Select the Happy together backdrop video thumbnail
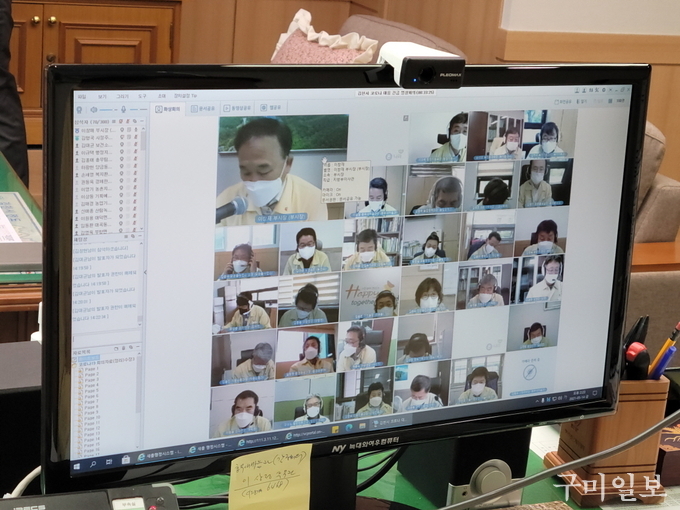The height and width of the screenshot is (510, 680). (369, 294)
